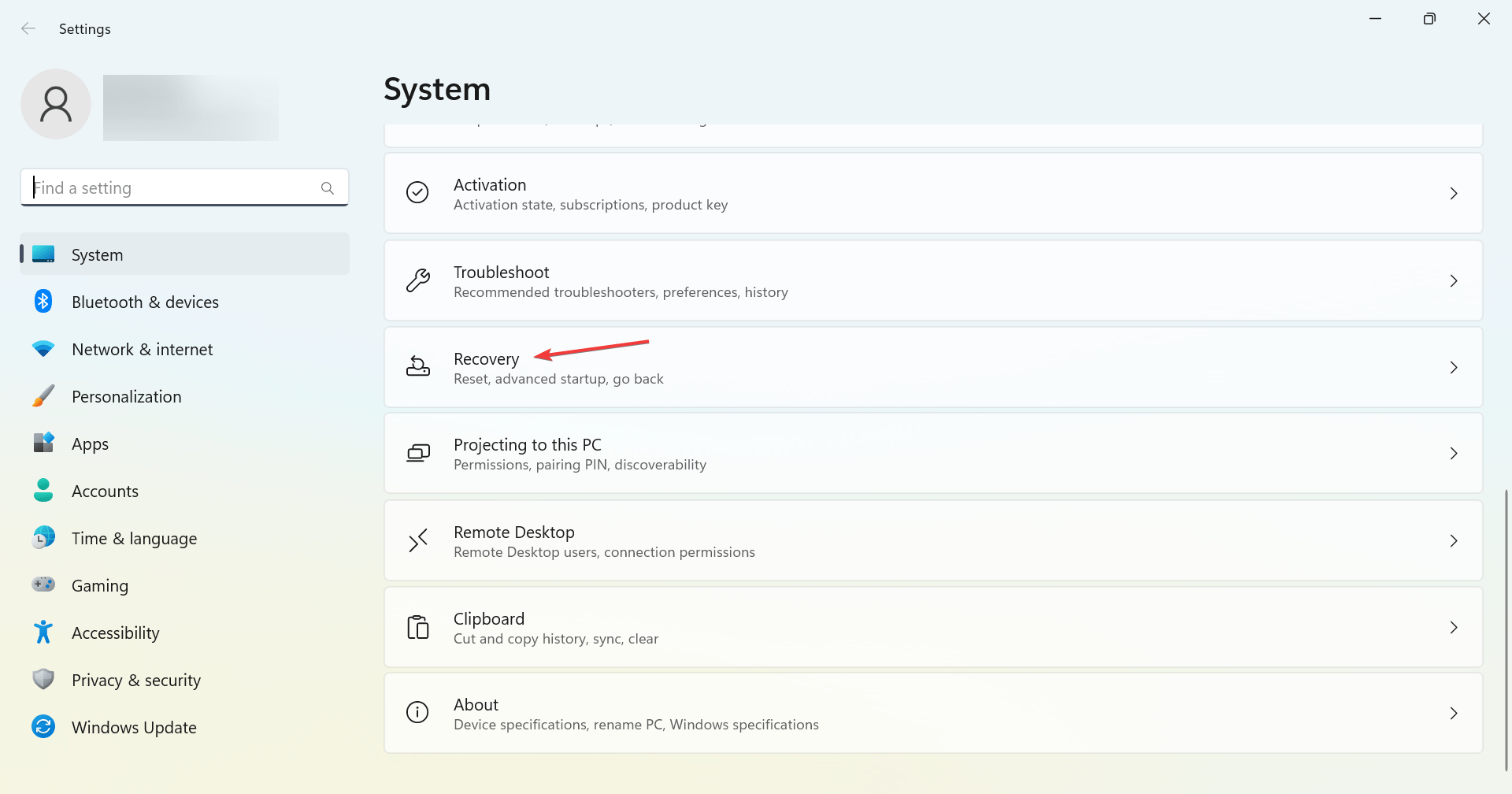This screenshot has height=794, width=1512.
Task: Click the Personalization paintbrush icon
Action: [x=43, y=396]
